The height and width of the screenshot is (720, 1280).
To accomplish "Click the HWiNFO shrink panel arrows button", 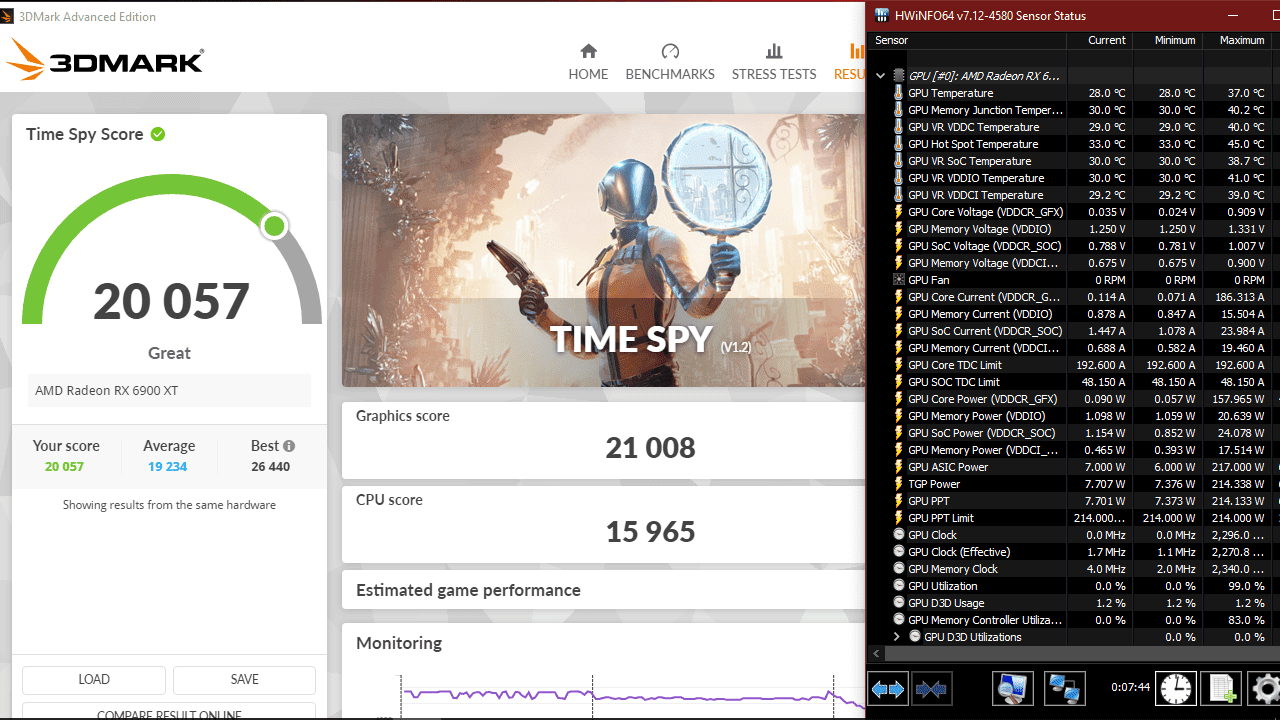I will pos(931,689).
